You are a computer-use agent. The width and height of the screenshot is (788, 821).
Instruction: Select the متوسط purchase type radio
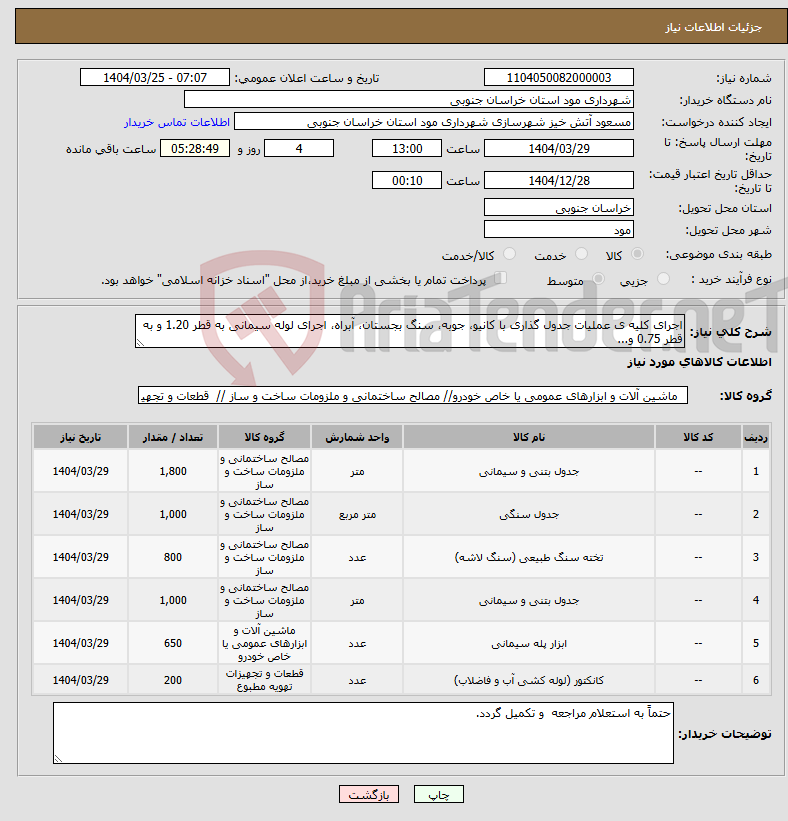pyautogui.click(x=598, y=279)
